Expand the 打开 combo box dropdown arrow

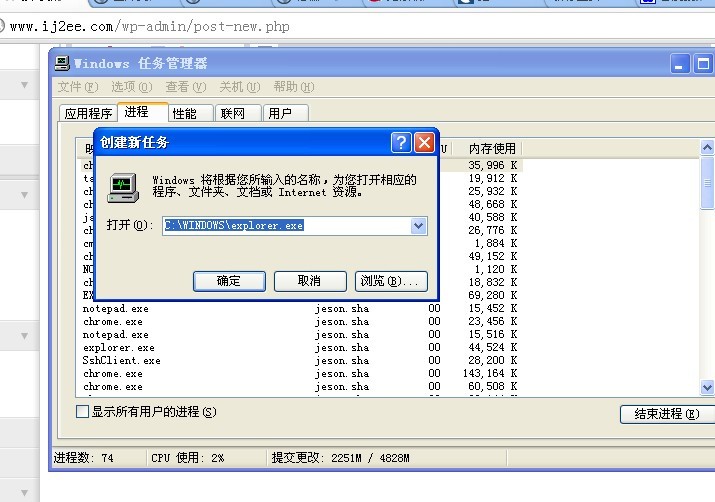pyautogui.click(x=419, y=226)
